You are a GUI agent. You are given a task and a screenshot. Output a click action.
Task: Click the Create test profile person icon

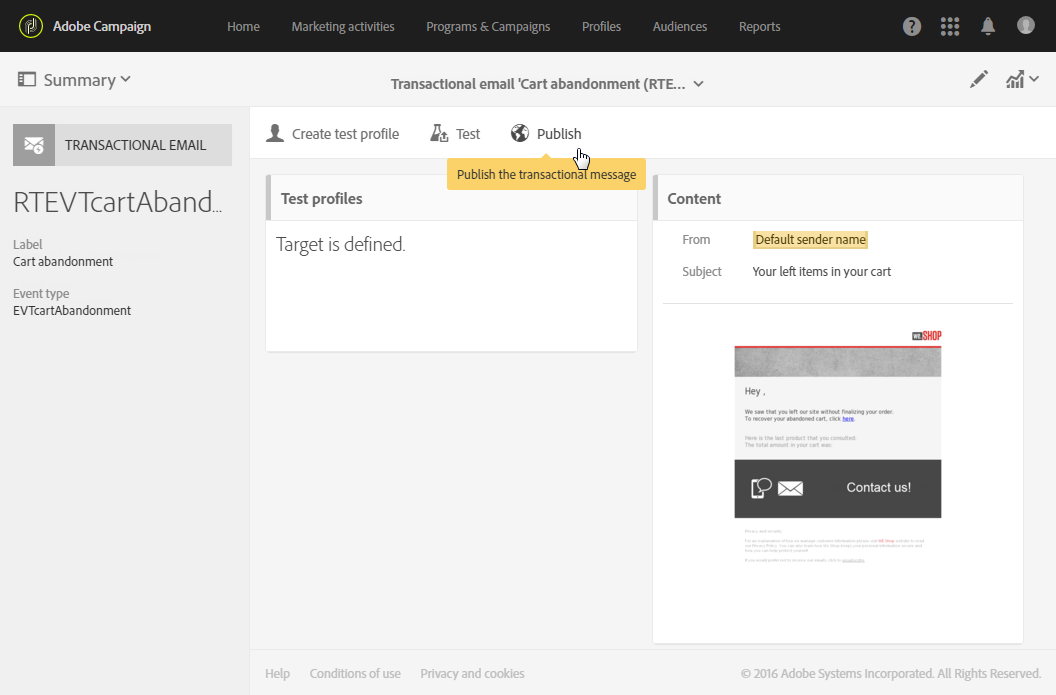point(275,133)
